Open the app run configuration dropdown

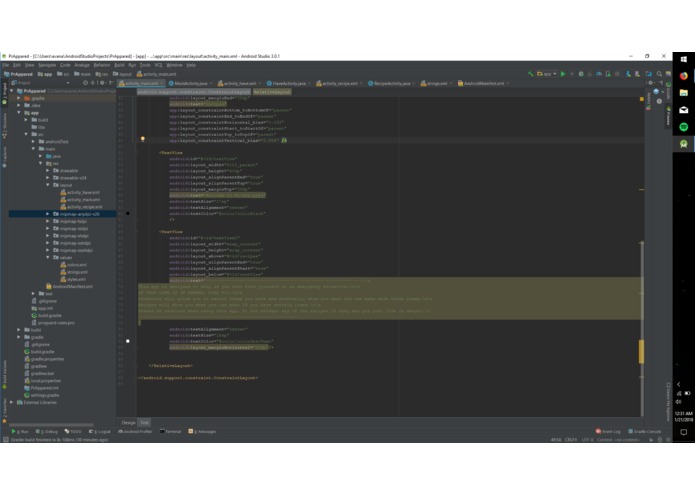pyautogui.click(x=547, y=74)
